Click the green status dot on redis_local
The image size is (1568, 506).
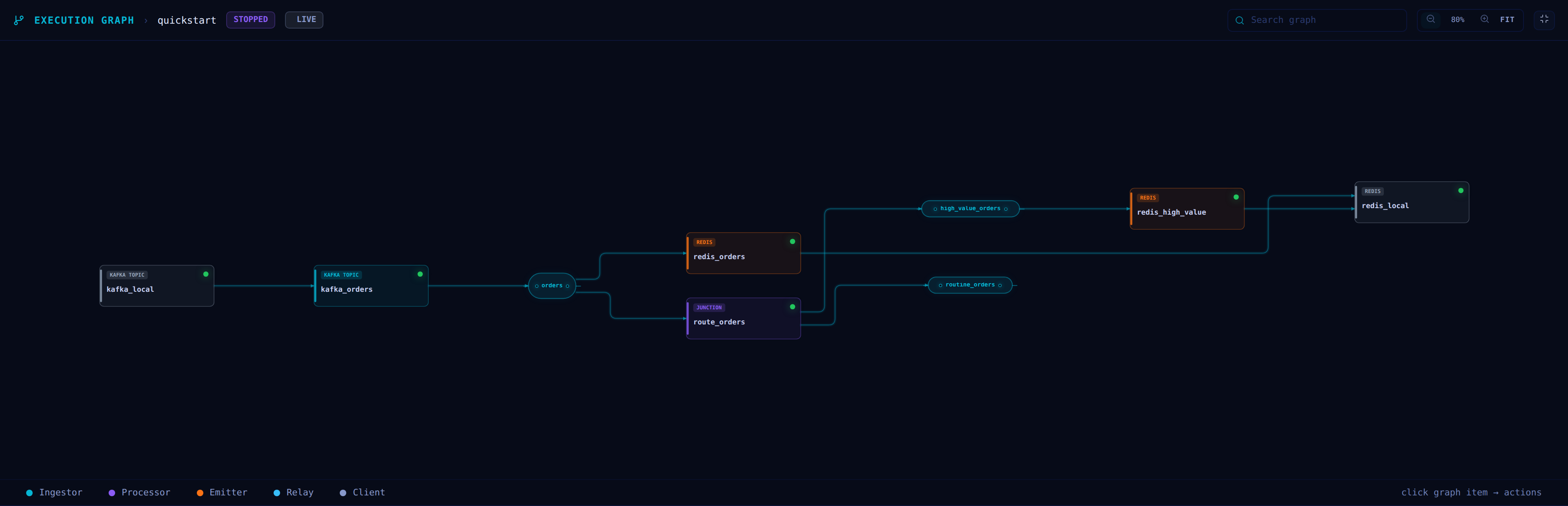point(1461,190)
